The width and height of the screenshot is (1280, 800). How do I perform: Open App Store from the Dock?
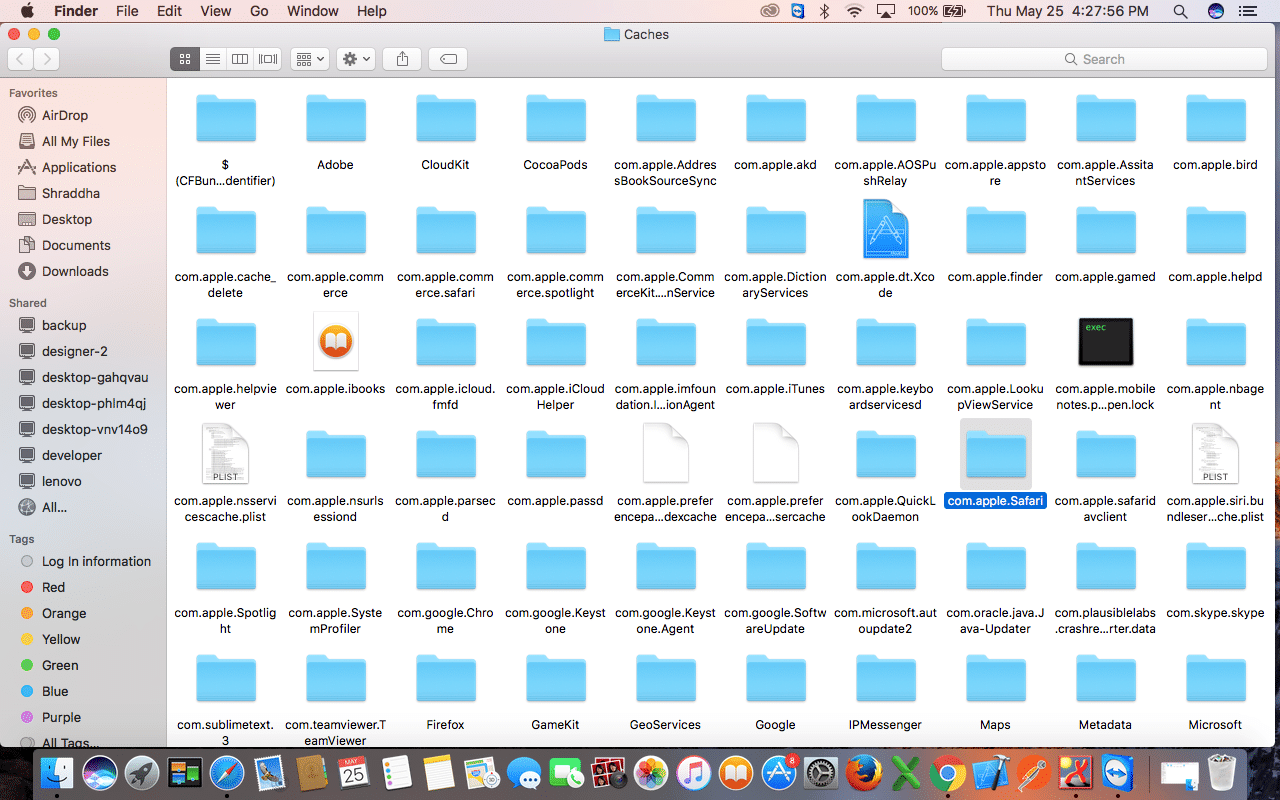[x=778, y=774]
